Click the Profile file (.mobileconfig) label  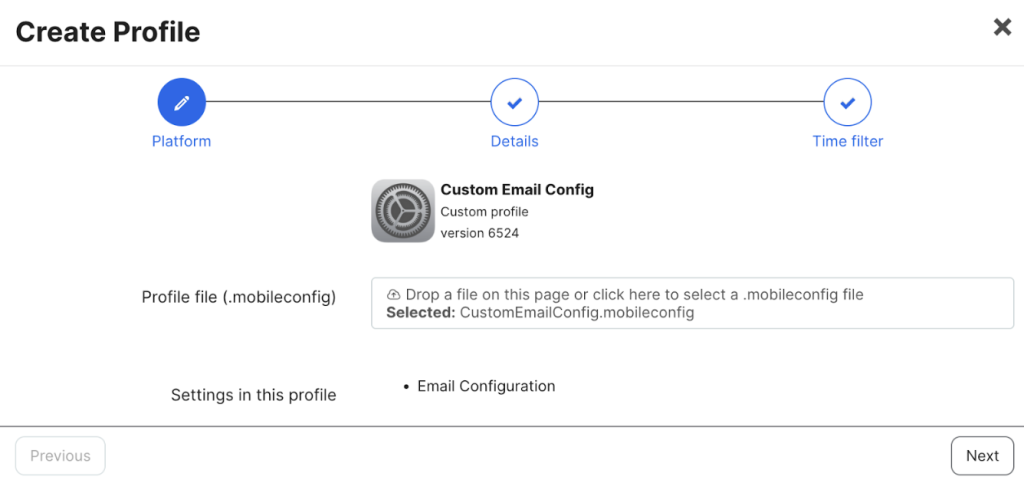tap(239, 298)
